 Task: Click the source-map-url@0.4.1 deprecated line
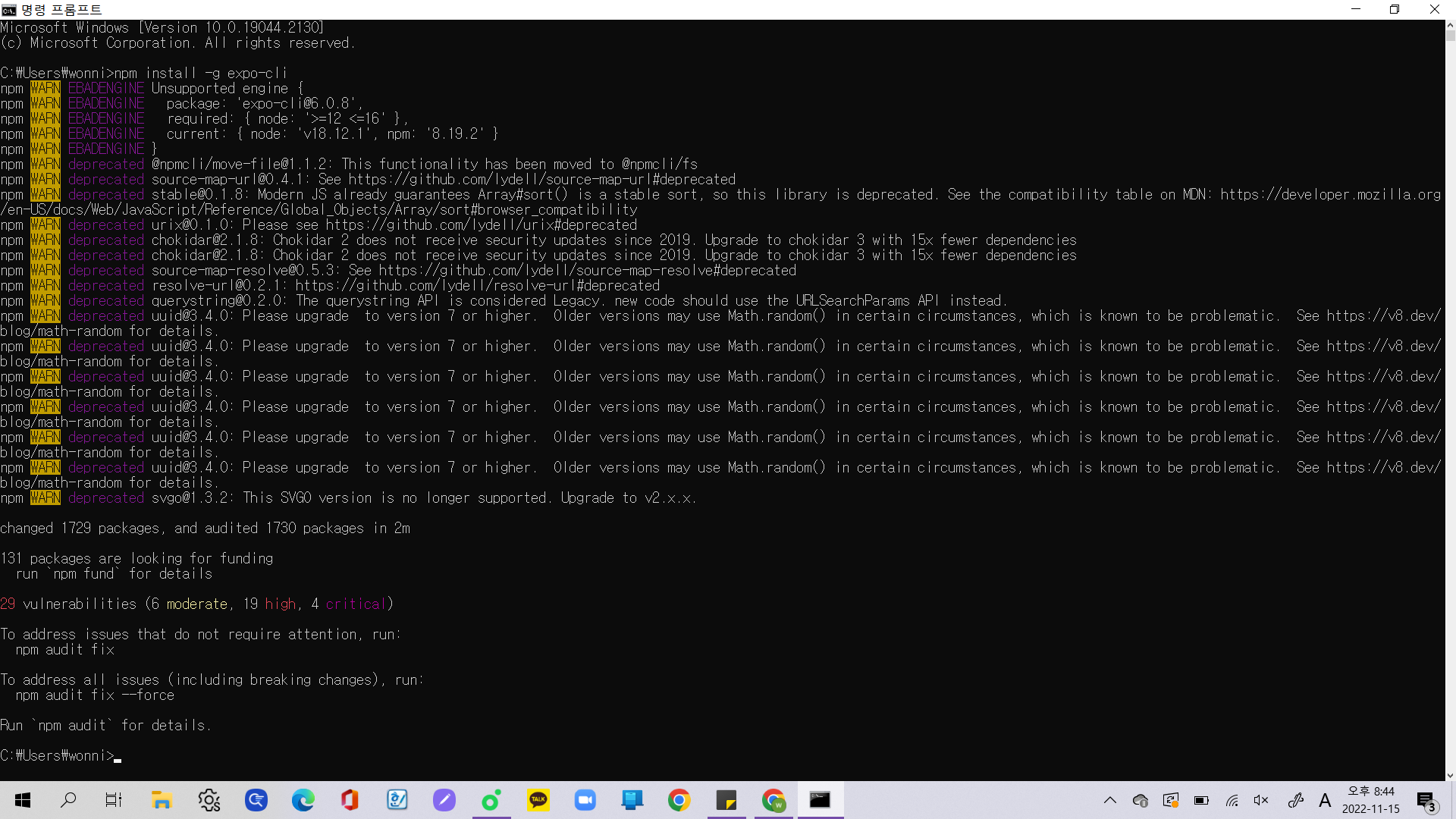pyautogui.click(x=368, y=180)
